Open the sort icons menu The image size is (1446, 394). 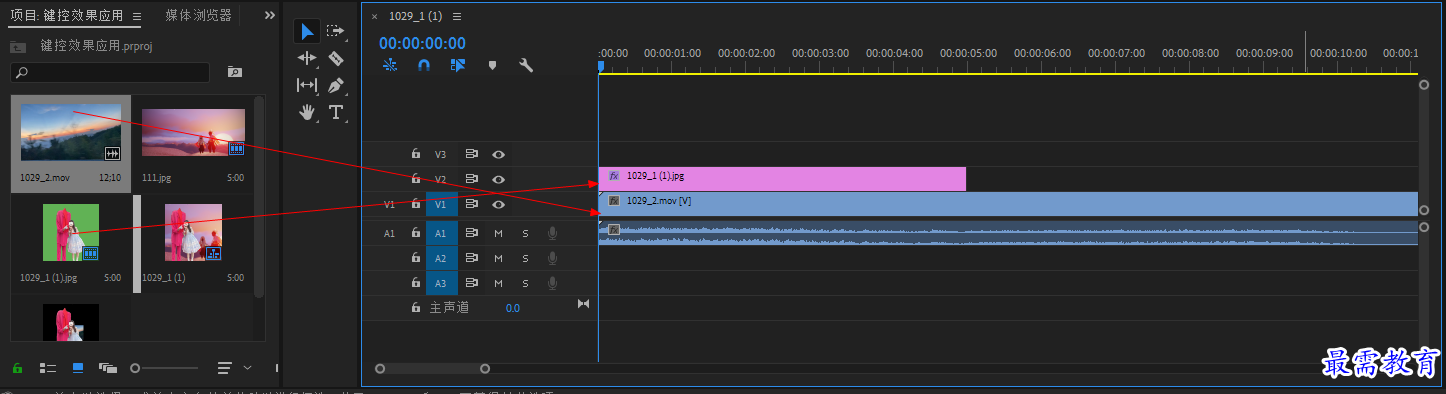225,368
